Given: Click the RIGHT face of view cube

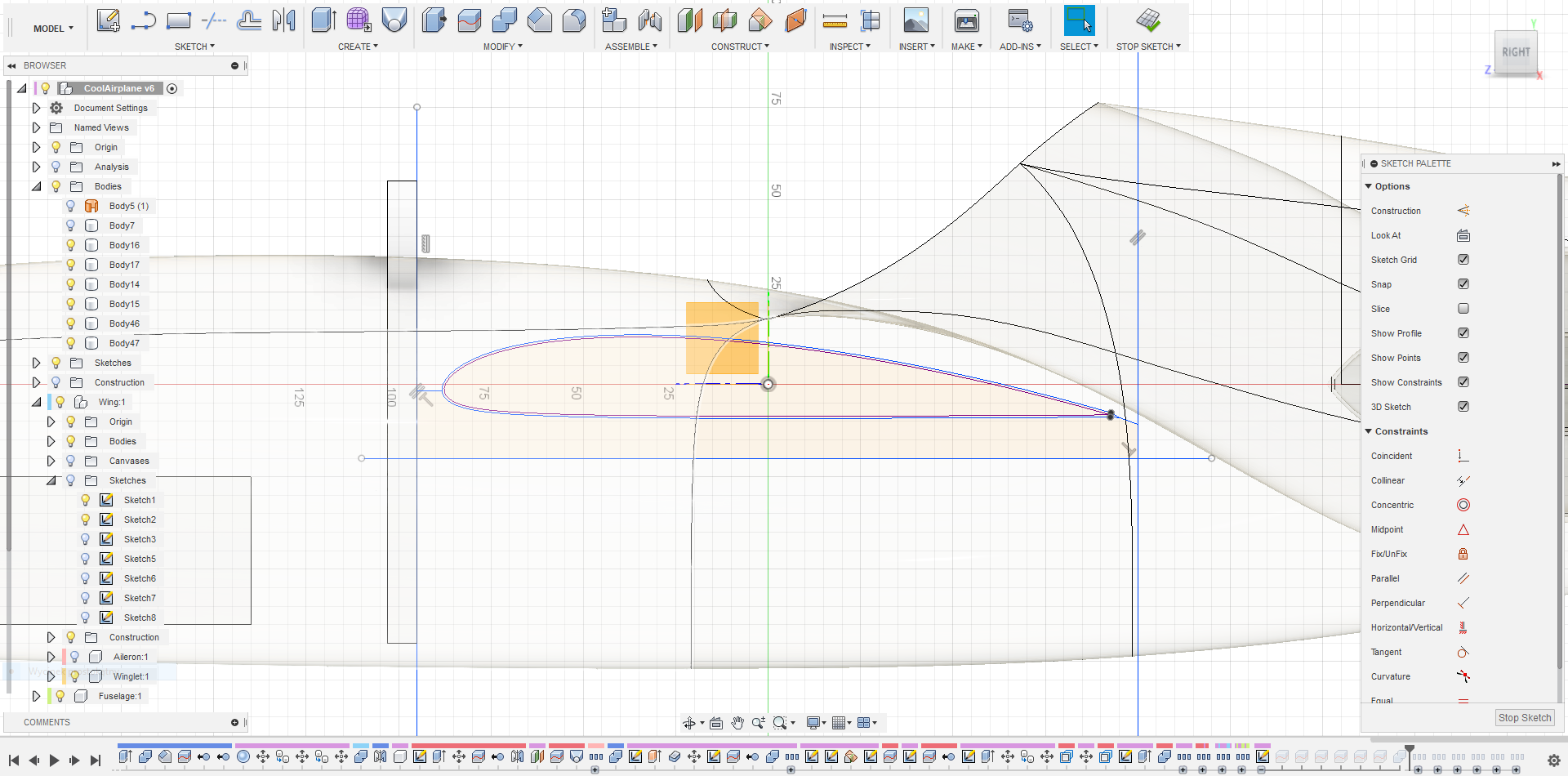Looking at the screenshot, I should pyautogui.click(x=1516, y=52).
